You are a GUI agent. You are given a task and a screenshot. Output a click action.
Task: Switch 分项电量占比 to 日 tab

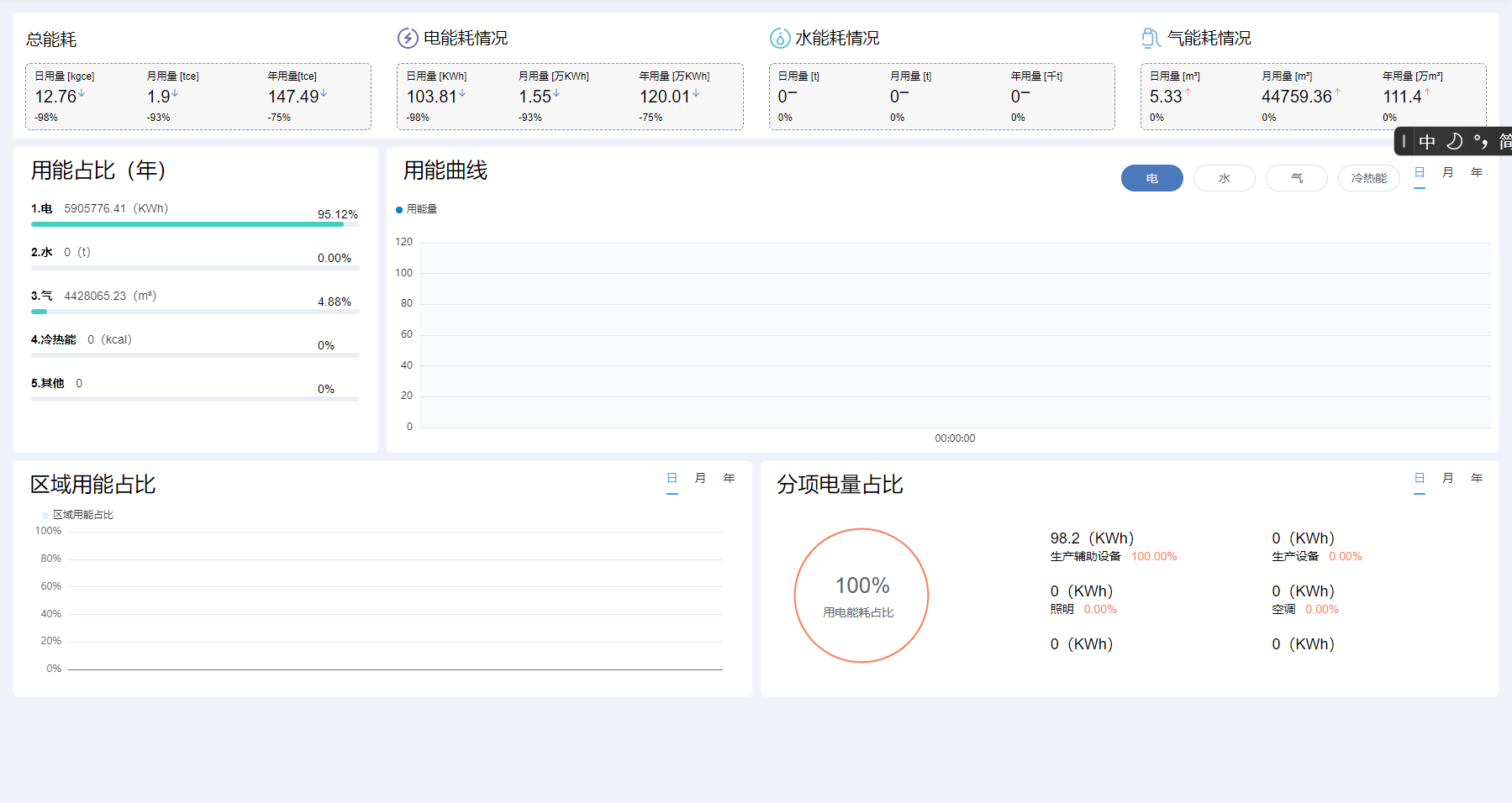(x=1420, y=479)
